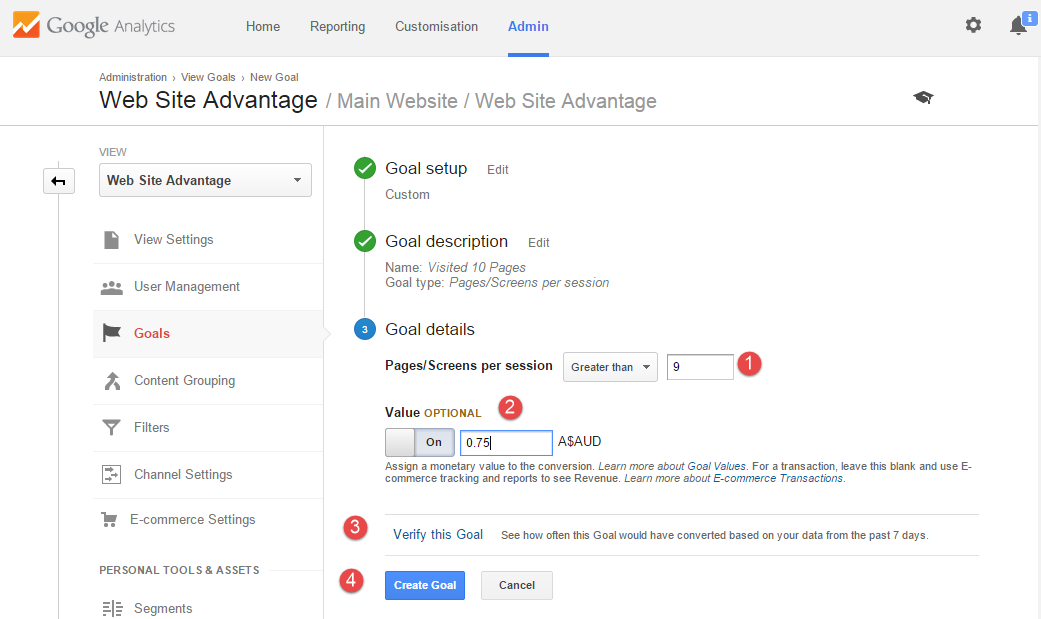Click the pages per session number field

point(700,367)
